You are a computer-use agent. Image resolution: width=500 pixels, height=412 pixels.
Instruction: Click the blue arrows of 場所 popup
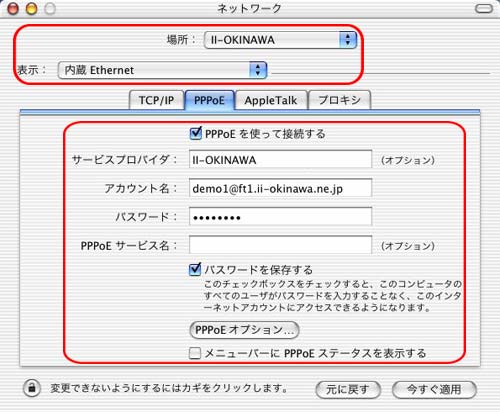tap(348, 40)
